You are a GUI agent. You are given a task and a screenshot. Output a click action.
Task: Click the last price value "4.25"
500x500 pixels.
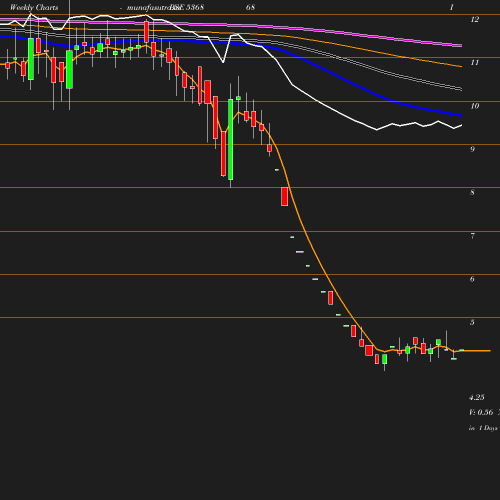477,397
